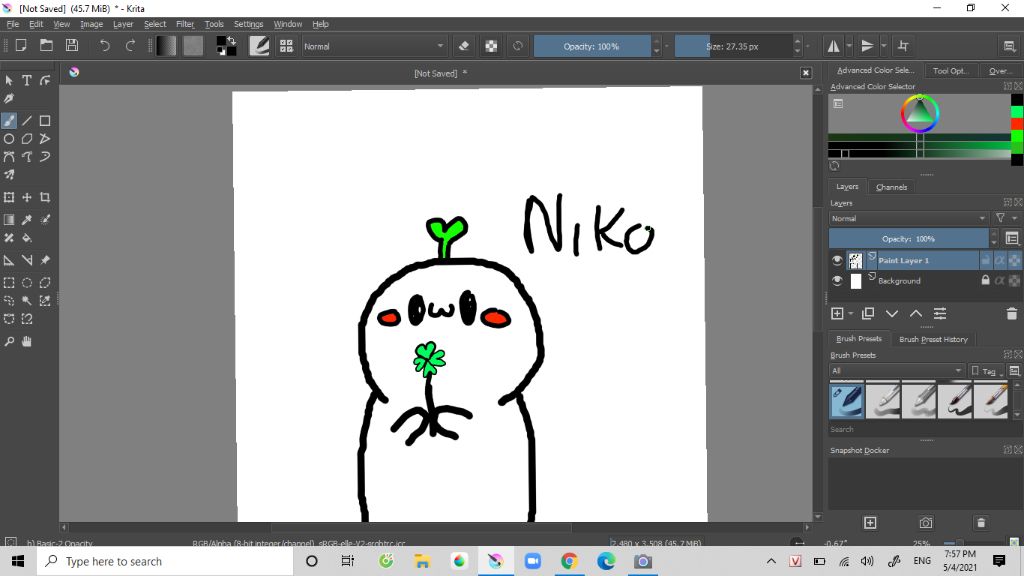Expand horizontal mirror options arrow
Viewport: 1024px width, 576px height.
coord(849,46)
